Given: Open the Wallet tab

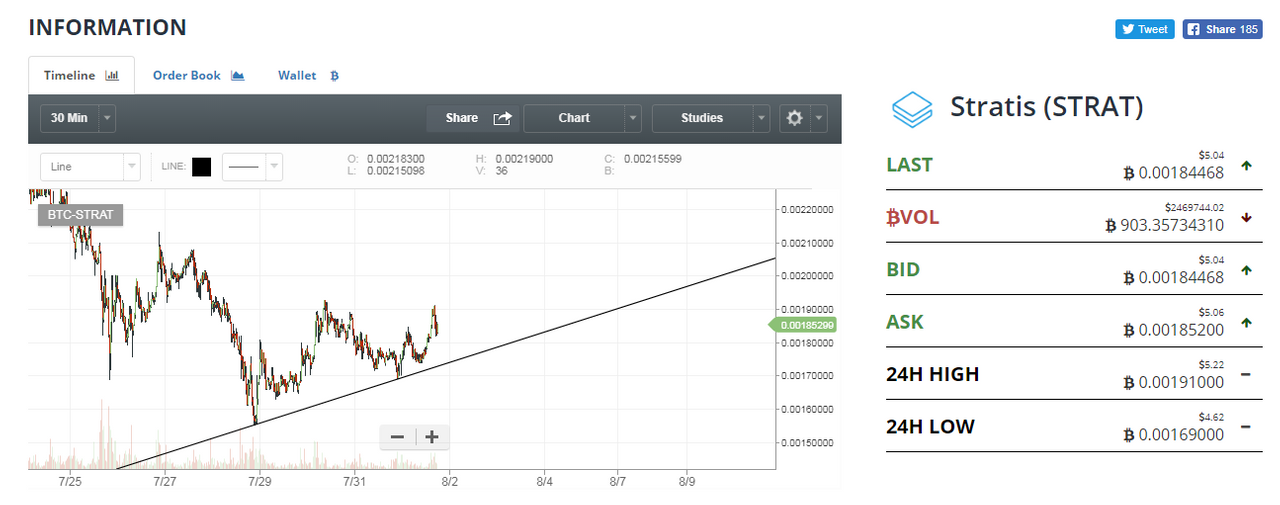Looking at the screenshot, I should (308, 75).
